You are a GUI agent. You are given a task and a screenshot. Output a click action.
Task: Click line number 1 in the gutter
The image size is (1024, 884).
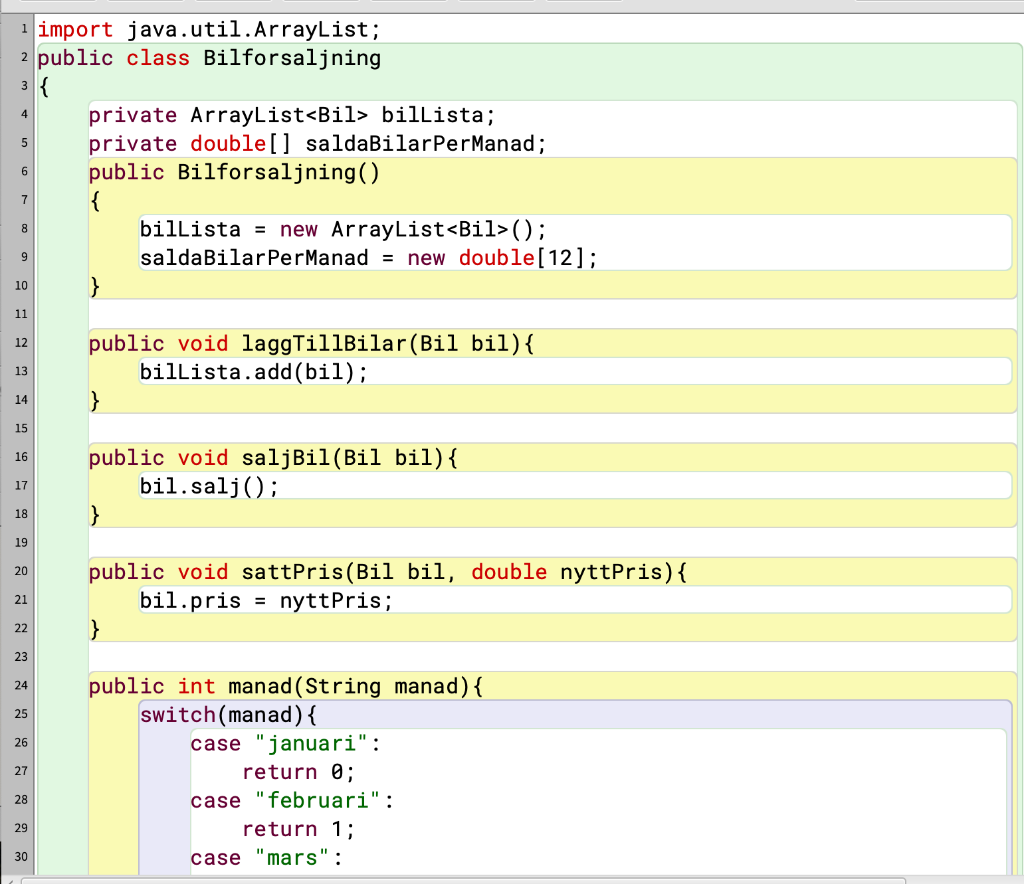click(24, 29)
